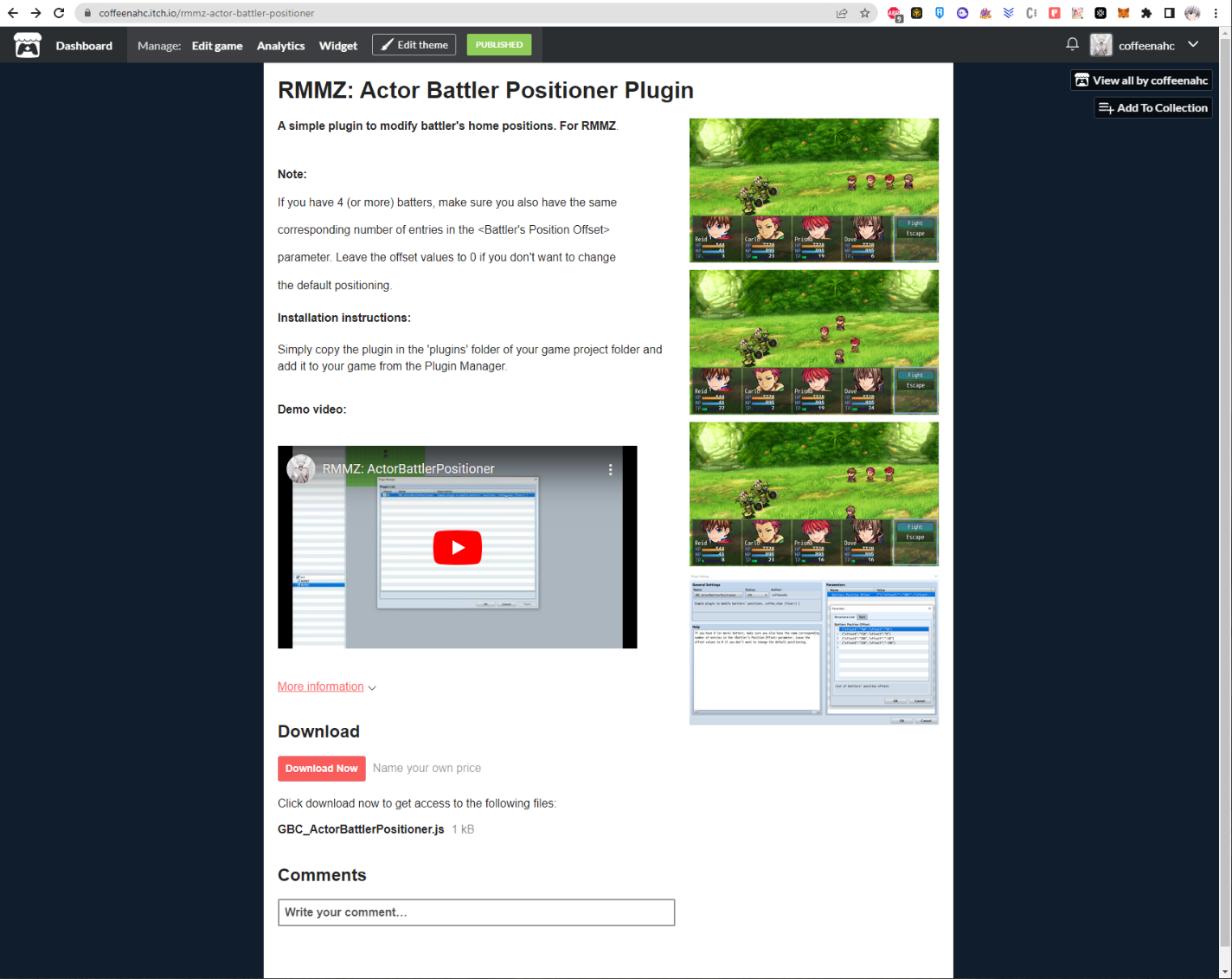Open the Widget page

click(x=337, y=46)
